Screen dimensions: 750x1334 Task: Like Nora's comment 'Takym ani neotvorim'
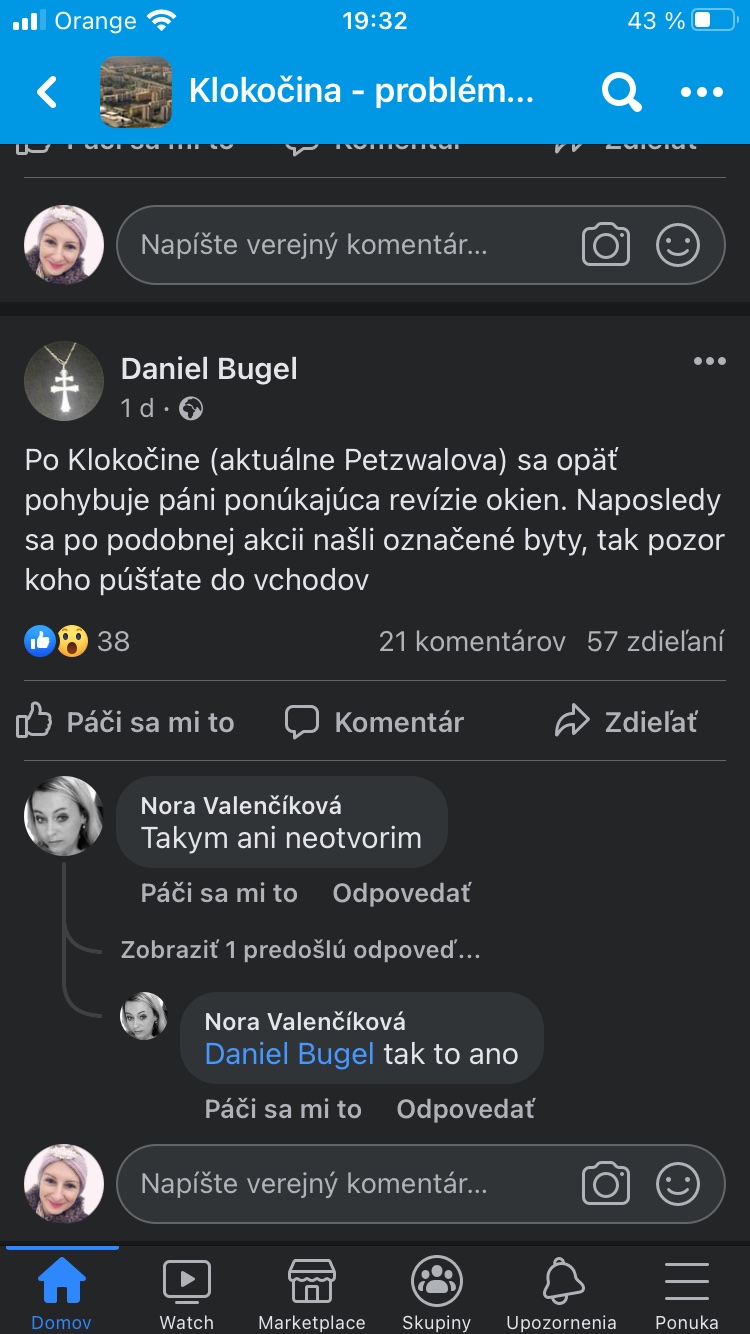pyautogui.click(x=219, y=893)
